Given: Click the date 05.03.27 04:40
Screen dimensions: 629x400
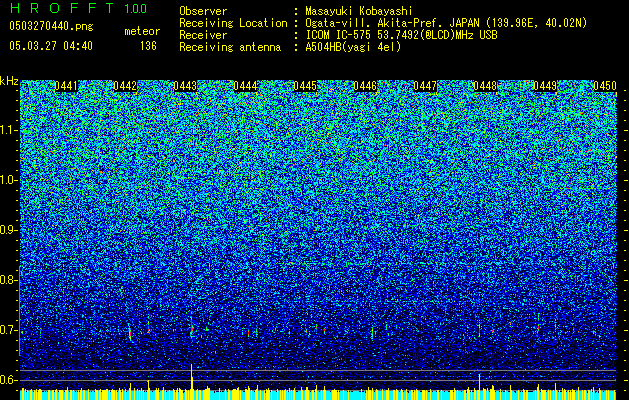Looking at the screenshot, I should pyautogui.click(x=51, y=46).
